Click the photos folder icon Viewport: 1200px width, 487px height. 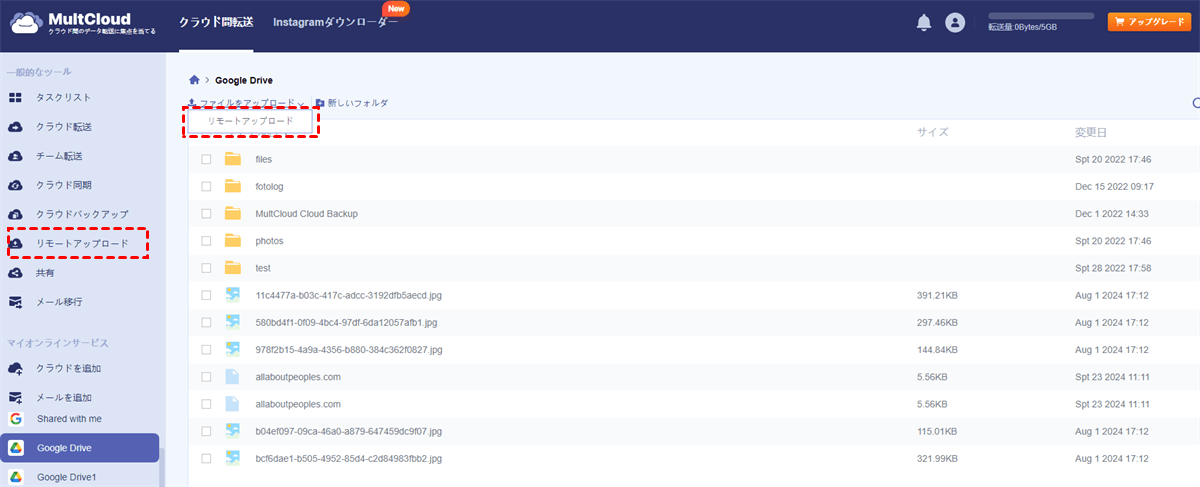pos(233,240)
